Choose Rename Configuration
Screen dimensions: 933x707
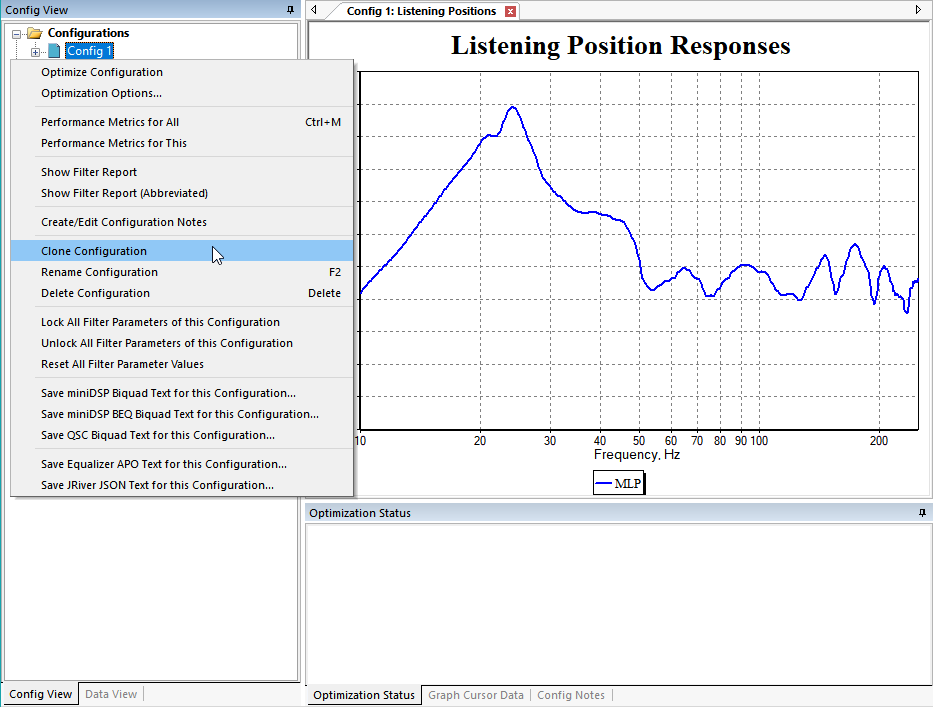[x=182, y=272]
